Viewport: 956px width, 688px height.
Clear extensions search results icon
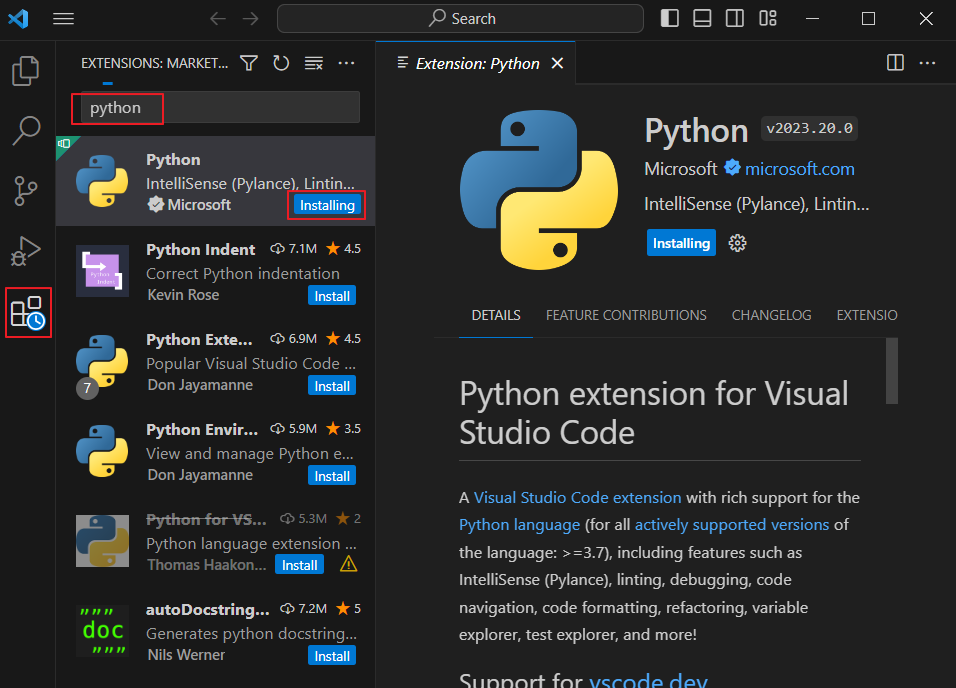click(x=314, y=63)
